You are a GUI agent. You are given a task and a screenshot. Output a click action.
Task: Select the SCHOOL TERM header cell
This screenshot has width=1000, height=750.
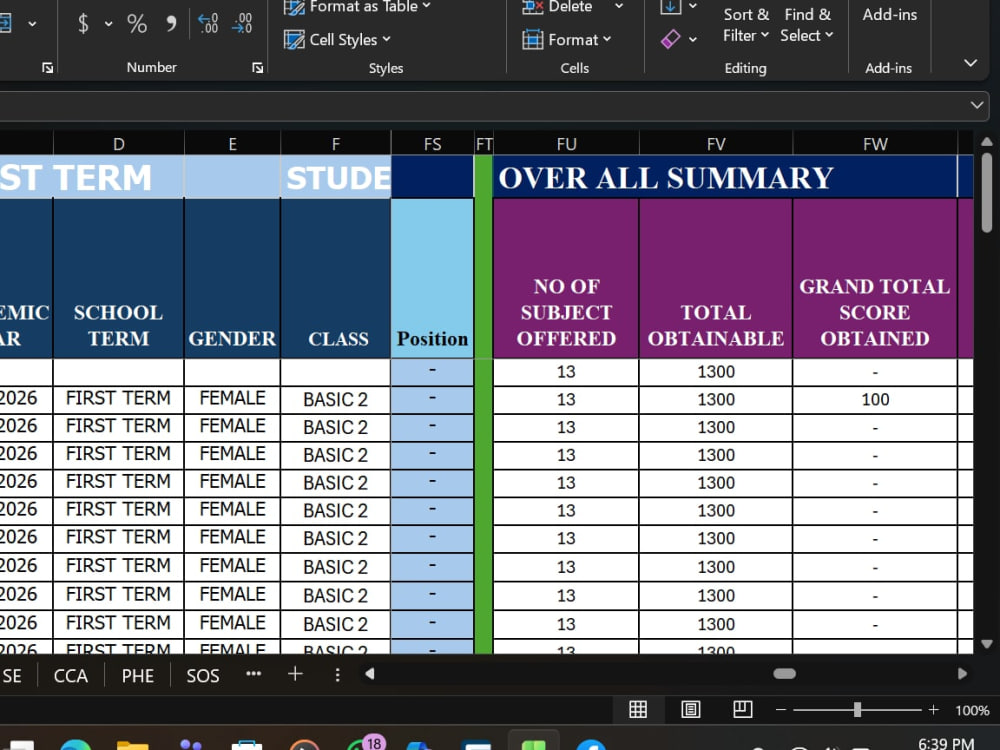119,278
